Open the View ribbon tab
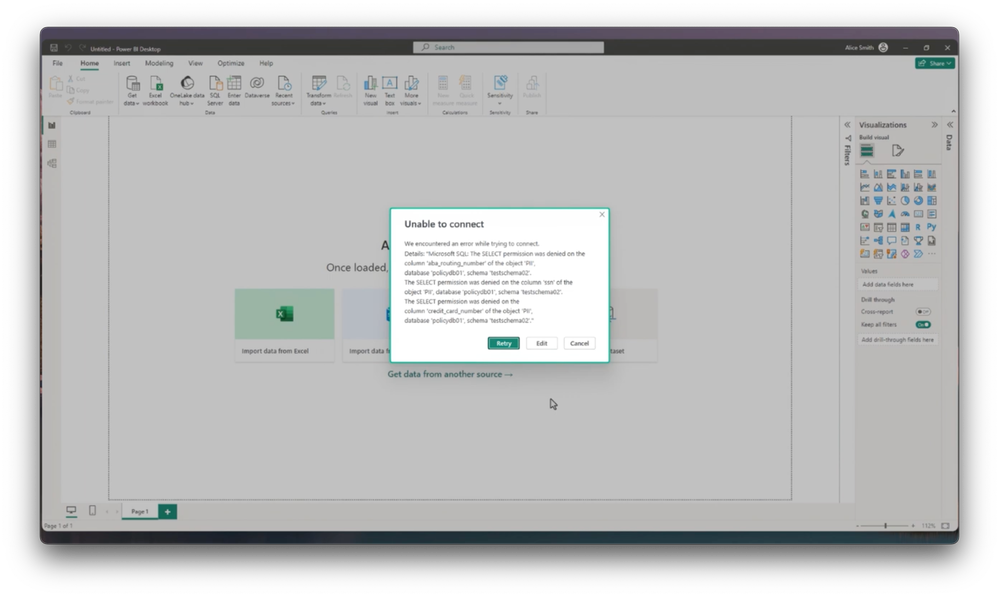This screenshot has width=999, height=597. coord(195,63)
